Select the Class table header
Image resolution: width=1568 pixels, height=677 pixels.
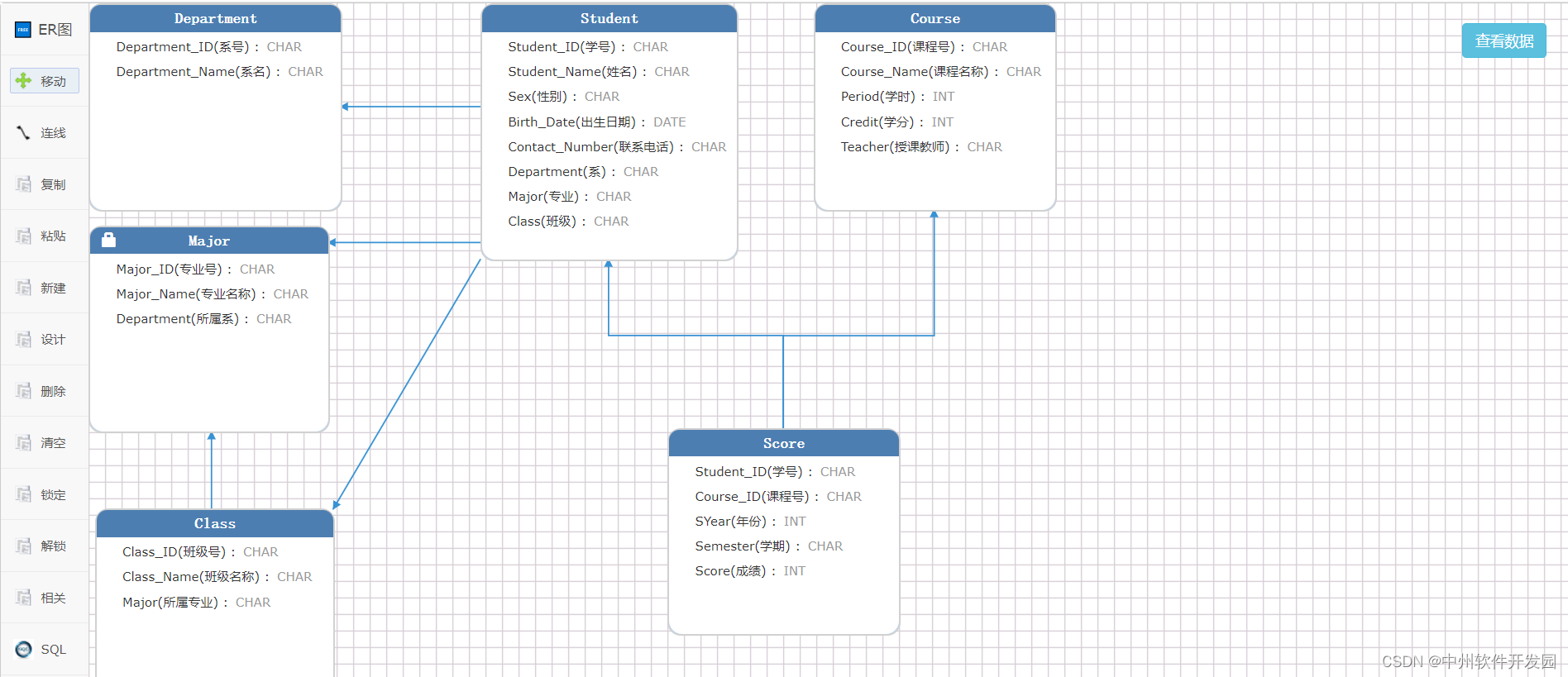tap(215, 523)
